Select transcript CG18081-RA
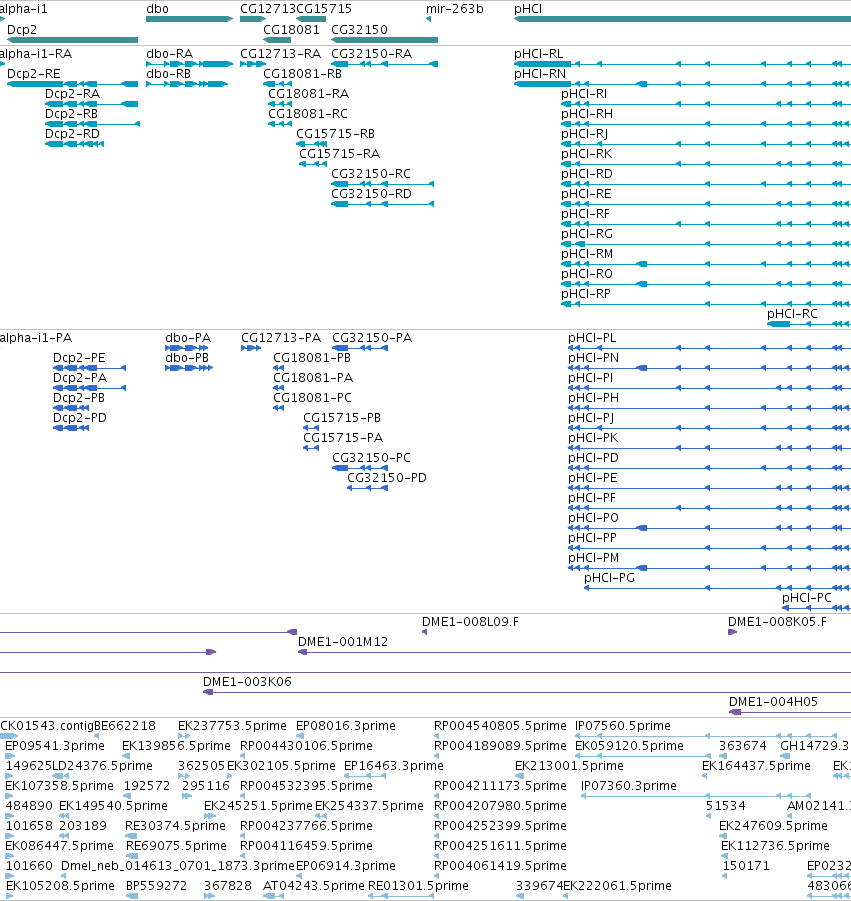Image resolution: width=851 pixels, height=901 pixels. (x=309, y=94)
